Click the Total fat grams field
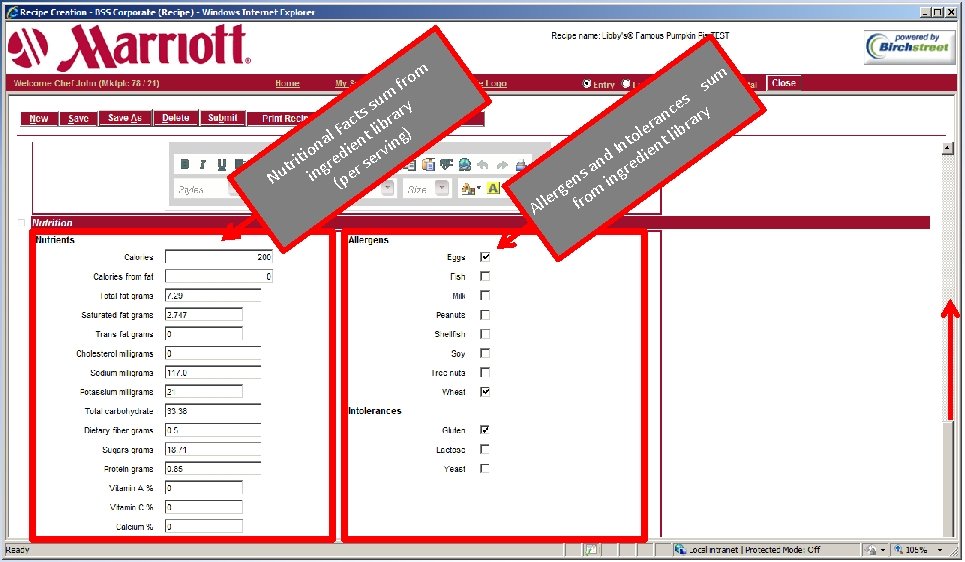 [213, 295]
